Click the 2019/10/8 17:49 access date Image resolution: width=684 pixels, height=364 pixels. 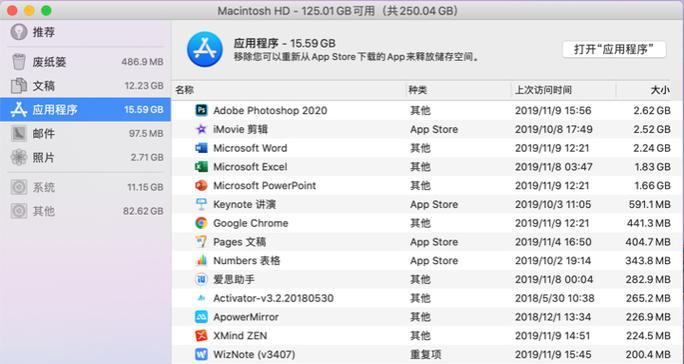click(x=554, y=129)
